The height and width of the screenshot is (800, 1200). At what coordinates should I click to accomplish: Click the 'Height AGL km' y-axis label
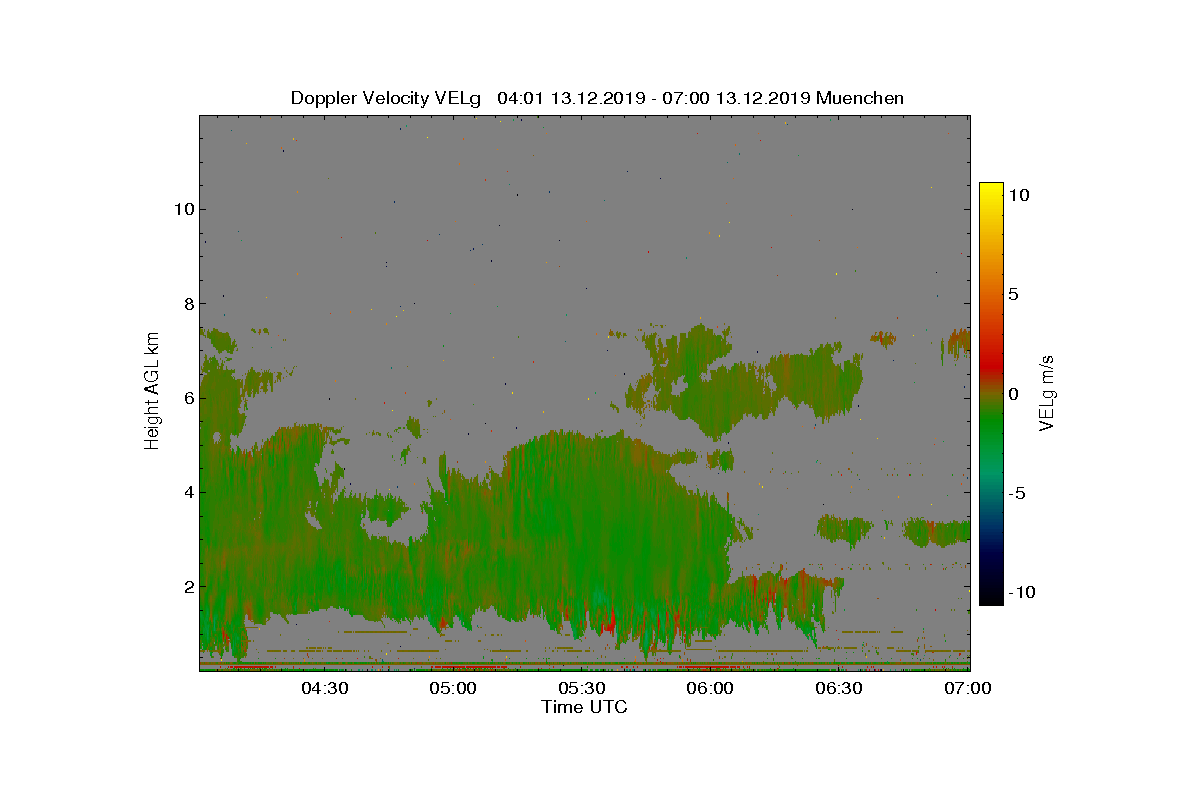152,391
